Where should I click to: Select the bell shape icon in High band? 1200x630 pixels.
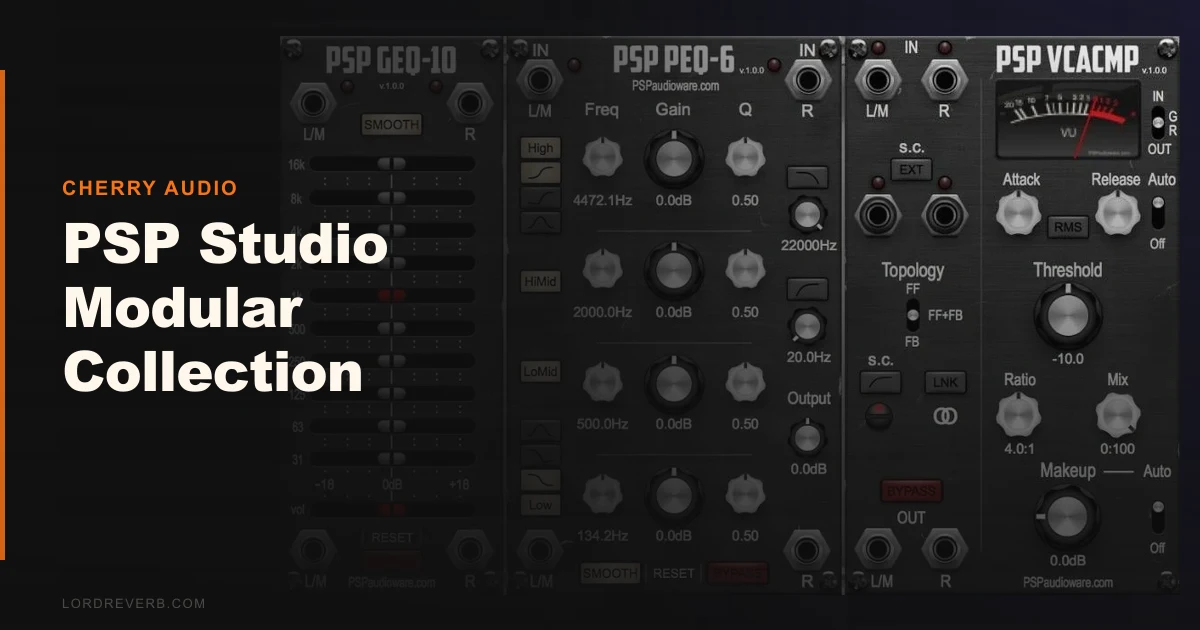click(541, 222)
